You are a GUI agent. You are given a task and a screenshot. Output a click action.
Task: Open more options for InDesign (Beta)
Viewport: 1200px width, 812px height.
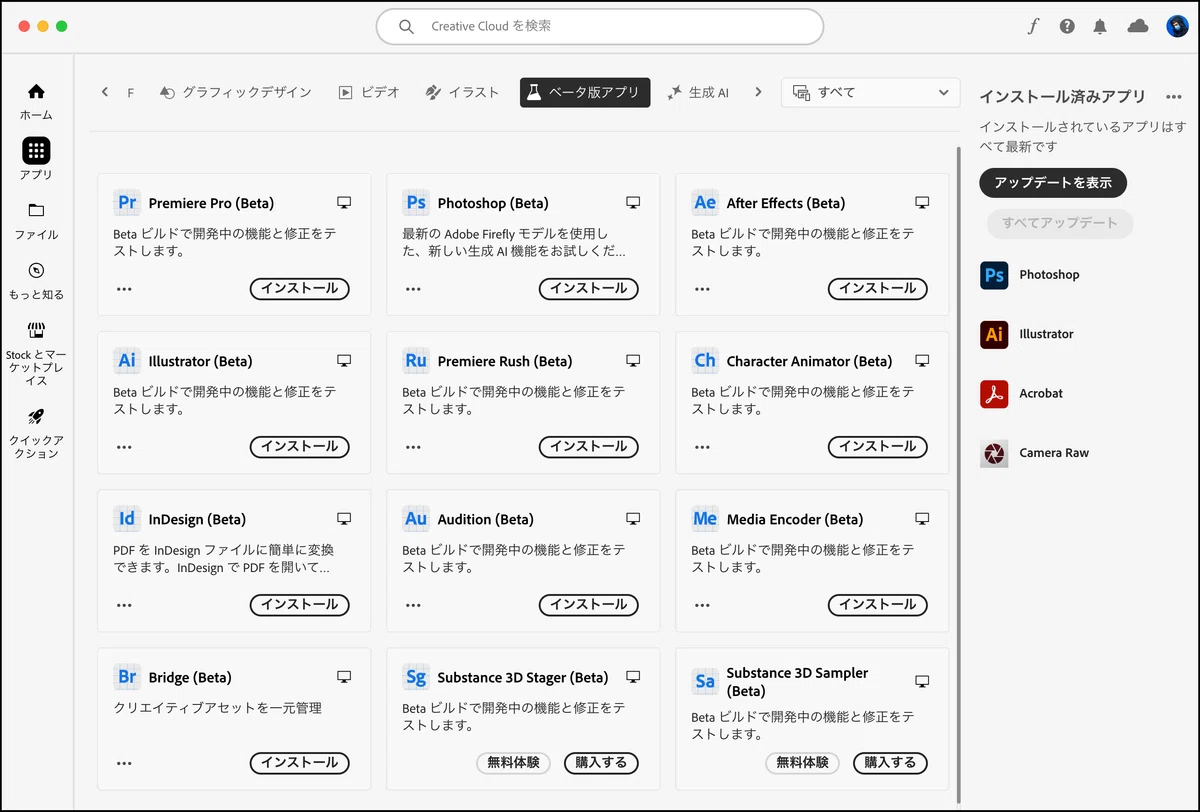coord(124,605)
